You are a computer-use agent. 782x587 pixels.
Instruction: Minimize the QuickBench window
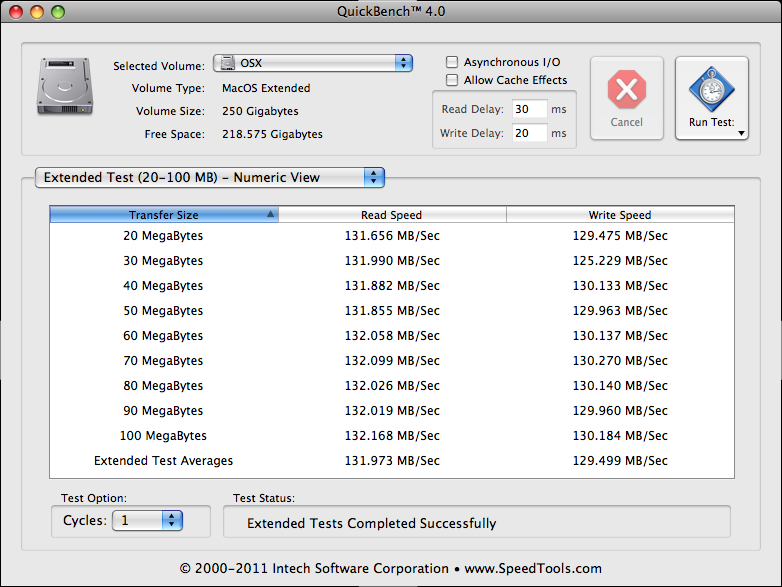click(x=37, y=11)
